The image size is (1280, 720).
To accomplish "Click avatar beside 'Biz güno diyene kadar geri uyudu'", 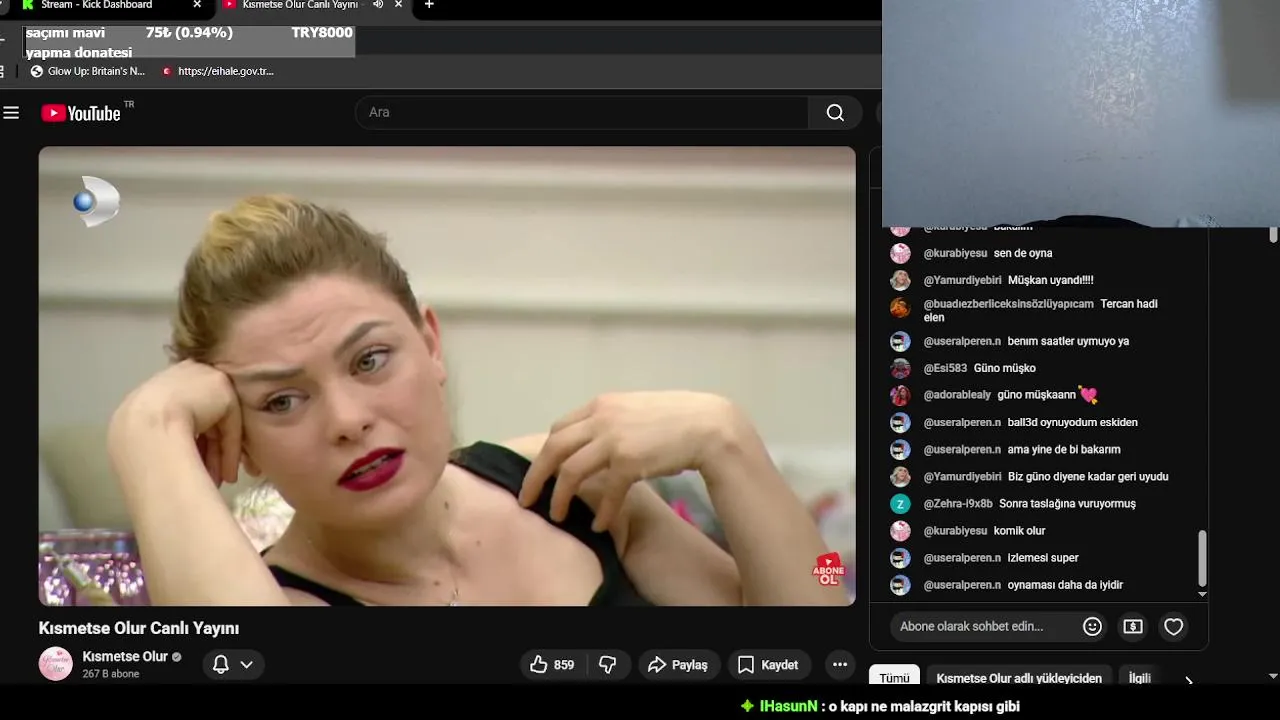I will point(900,477).
